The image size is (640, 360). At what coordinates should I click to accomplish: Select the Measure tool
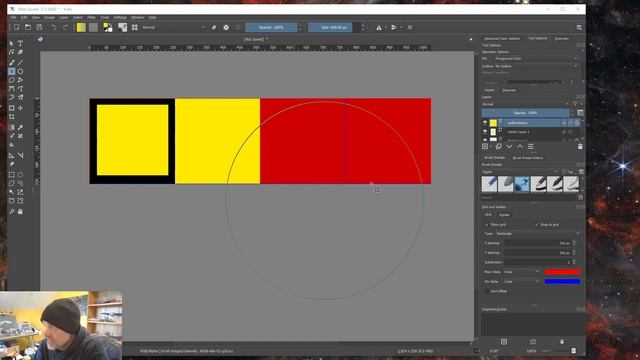(20, 155)
